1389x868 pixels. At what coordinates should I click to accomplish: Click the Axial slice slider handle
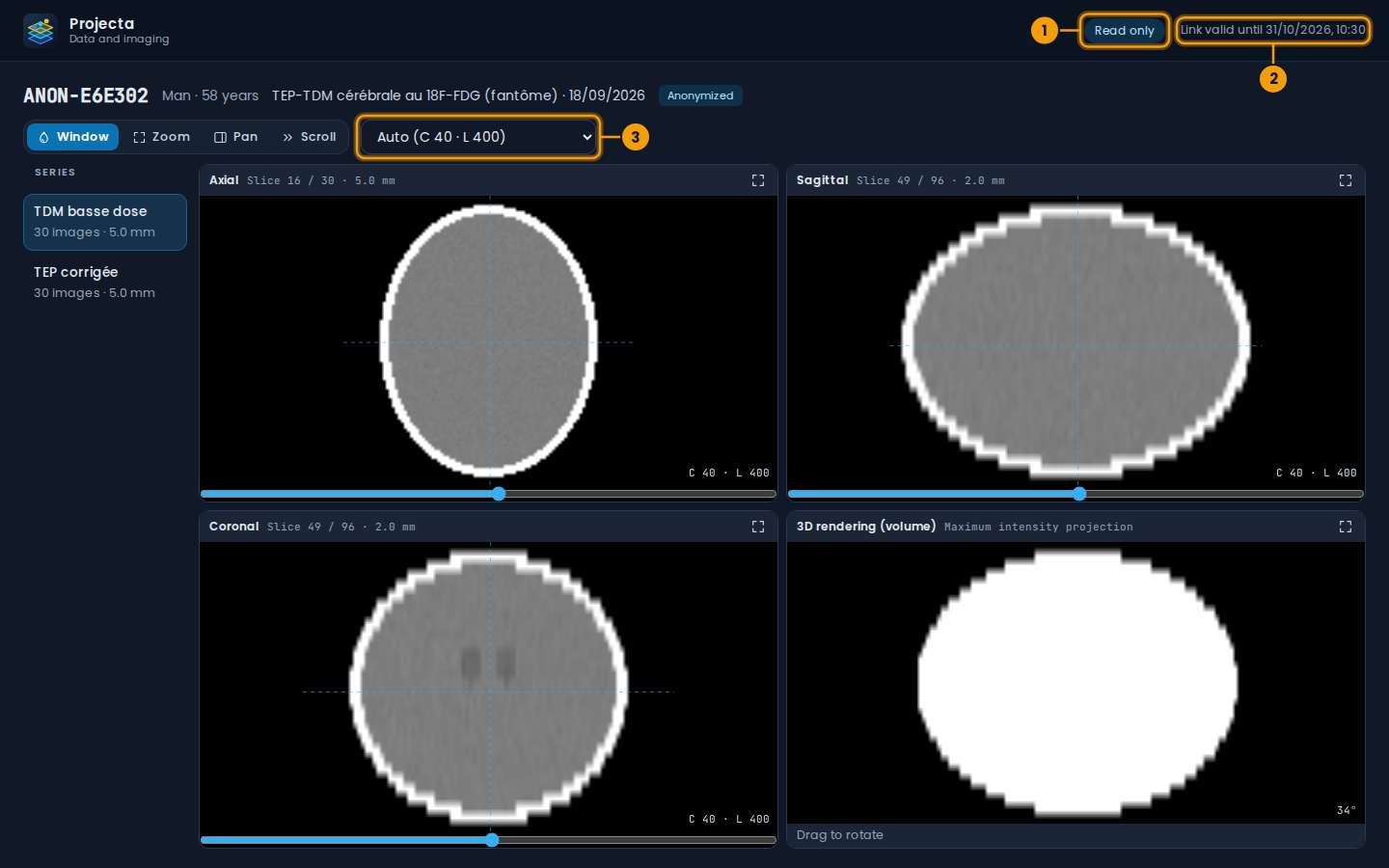pos(499,494)
